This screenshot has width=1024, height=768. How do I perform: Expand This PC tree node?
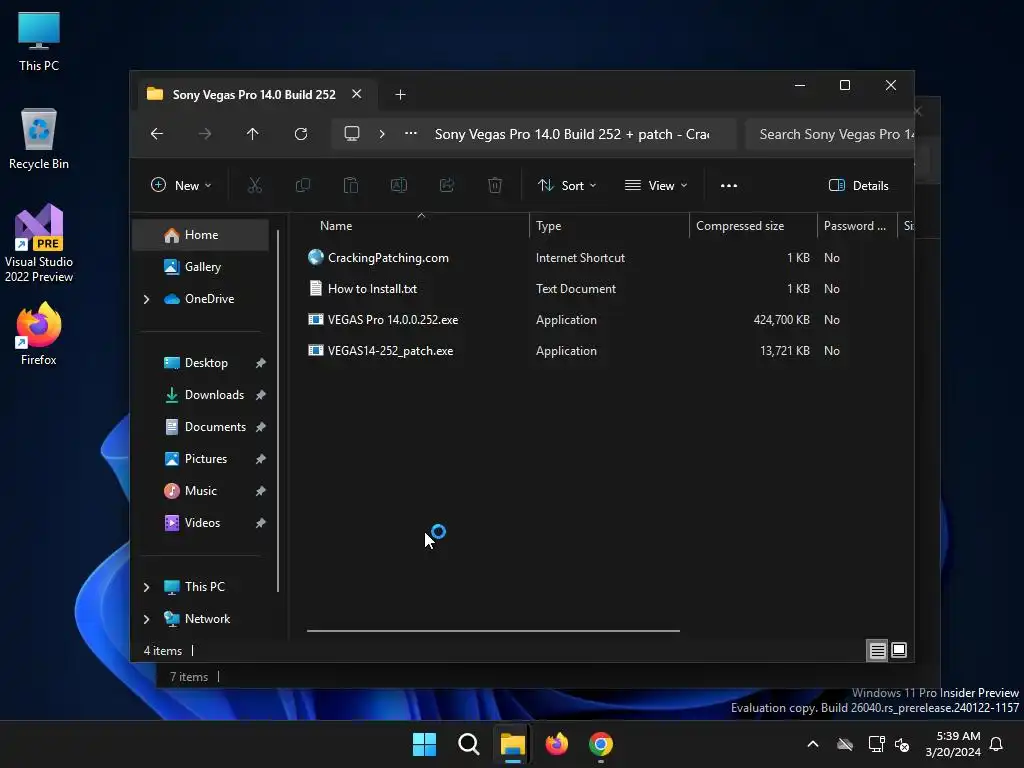[146, 587]
